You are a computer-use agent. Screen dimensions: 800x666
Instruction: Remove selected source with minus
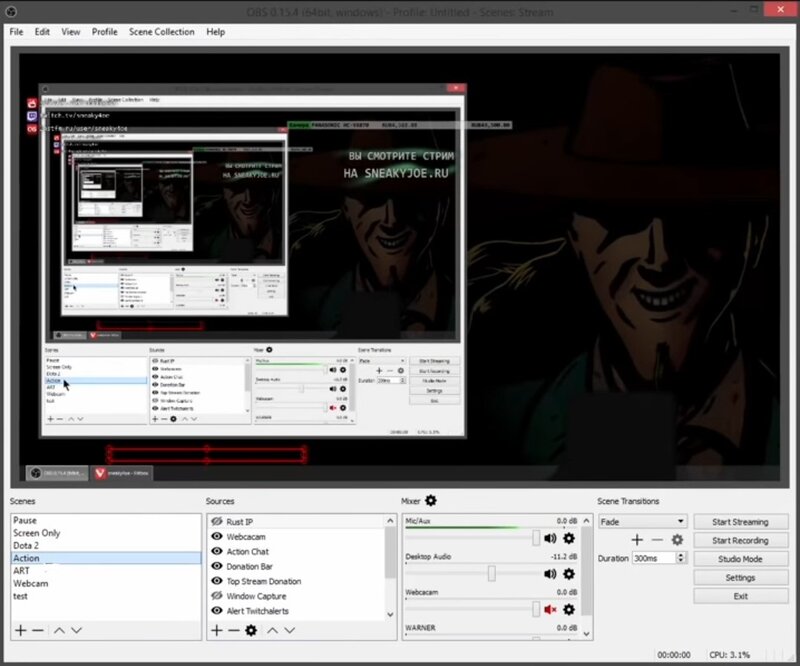(234, 630)
